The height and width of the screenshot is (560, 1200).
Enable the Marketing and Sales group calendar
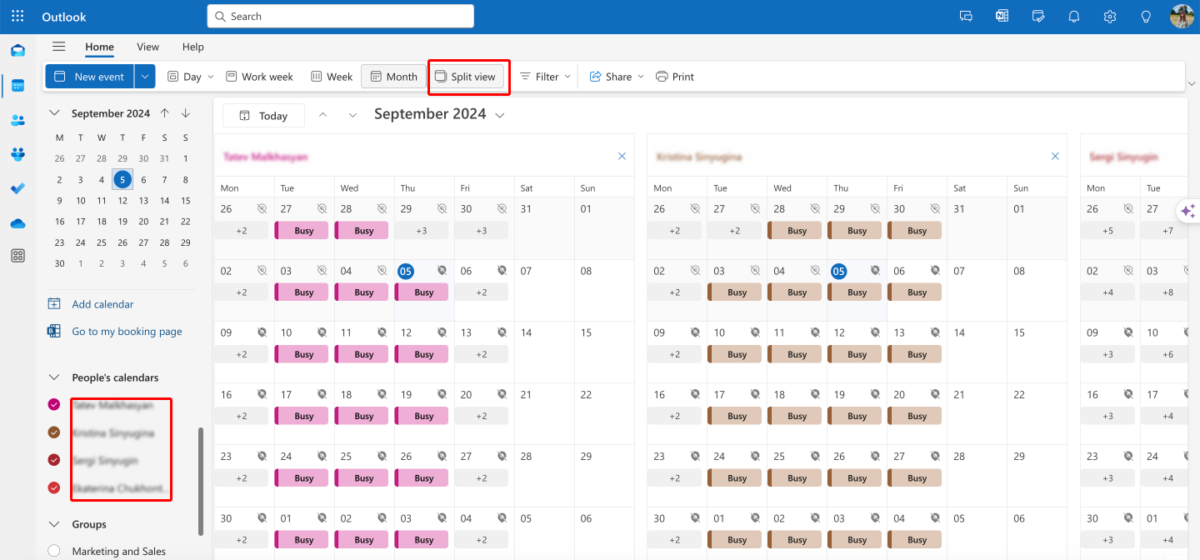(x=54, y=551)
